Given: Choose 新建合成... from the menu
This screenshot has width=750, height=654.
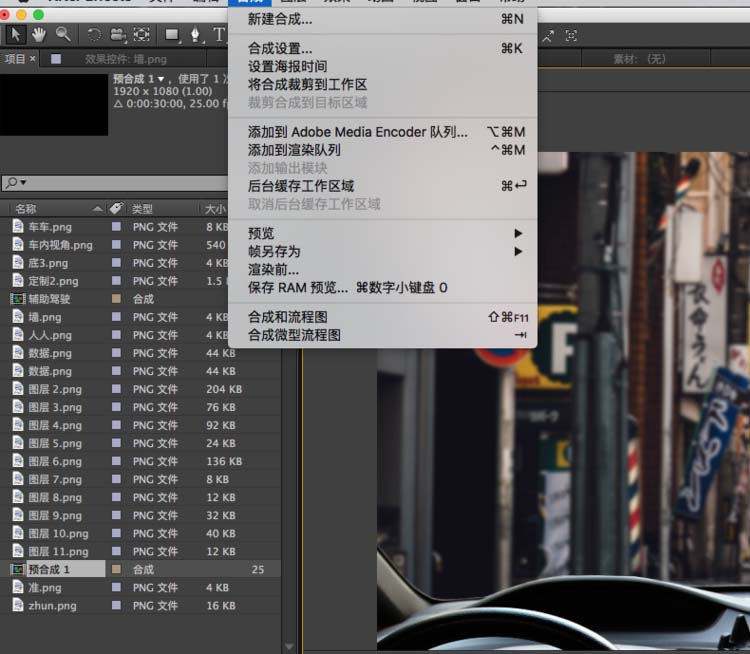Looking at the screenshot, I should click(280, 19).
